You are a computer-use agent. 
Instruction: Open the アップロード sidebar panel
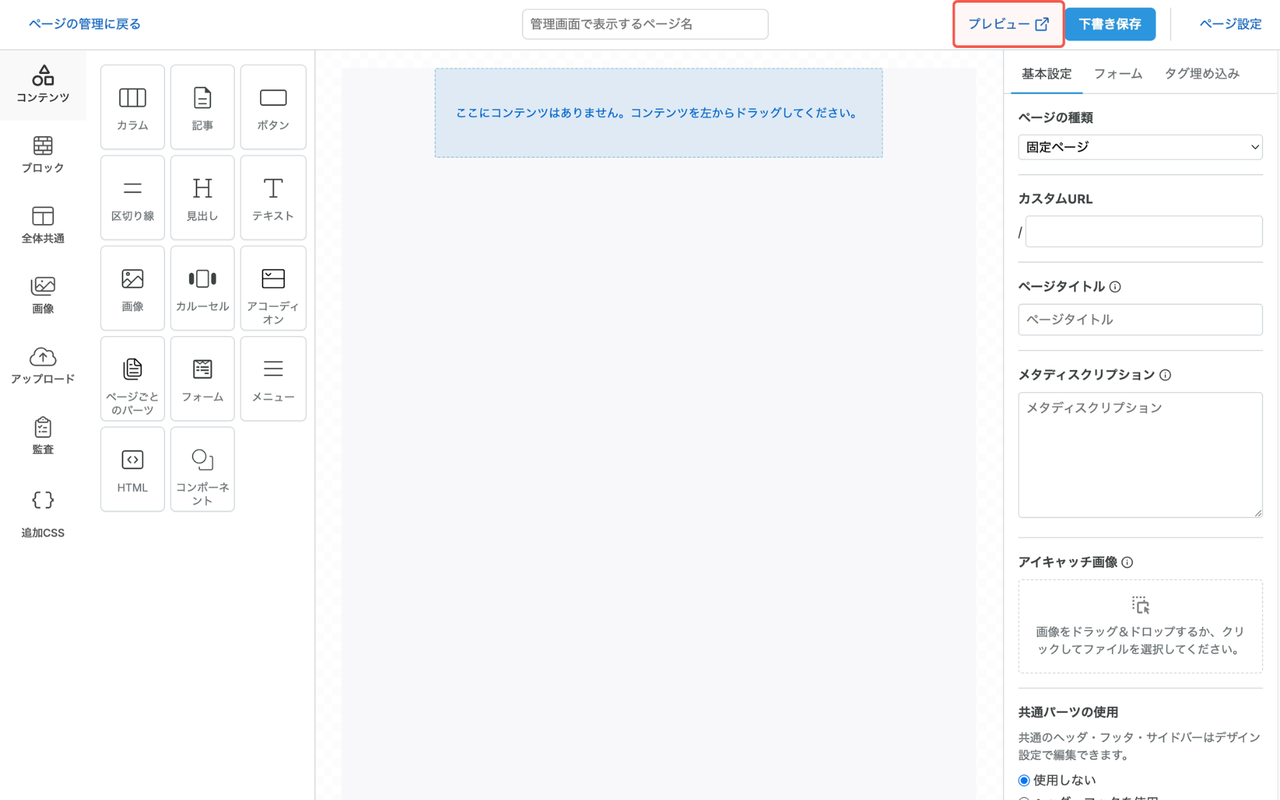tap(42, 364)
